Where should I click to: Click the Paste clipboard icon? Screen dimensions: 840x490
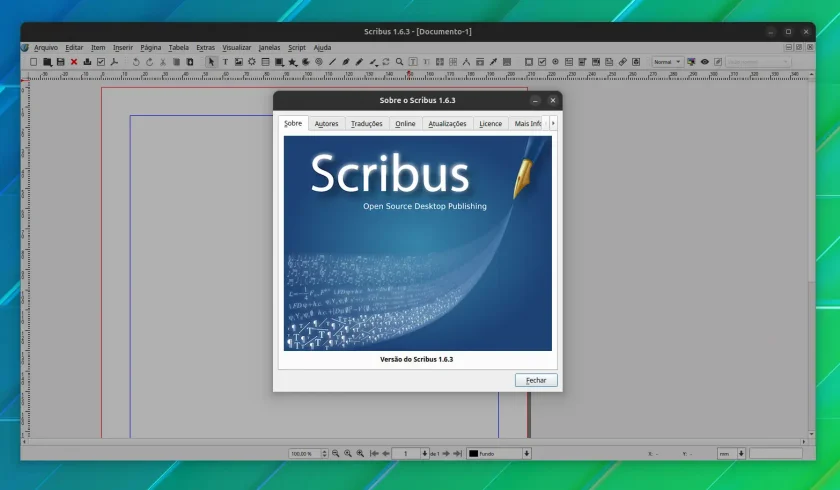tap(190, 62)
